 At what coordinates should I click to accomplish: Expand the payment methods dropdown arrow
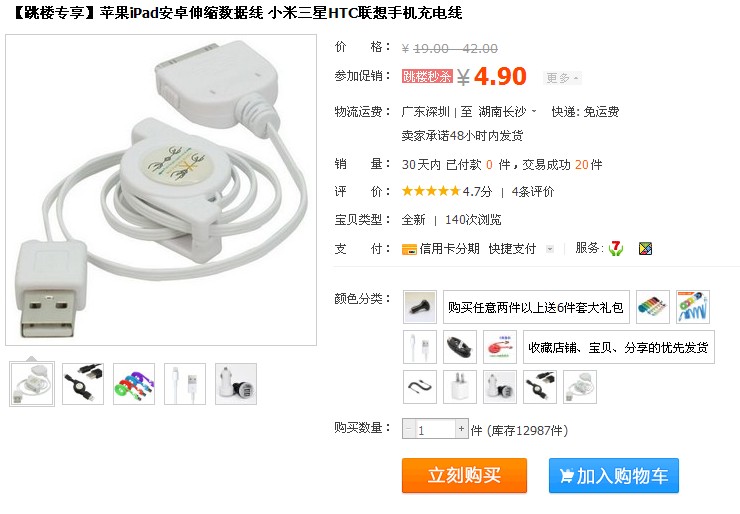click(549, 249)
